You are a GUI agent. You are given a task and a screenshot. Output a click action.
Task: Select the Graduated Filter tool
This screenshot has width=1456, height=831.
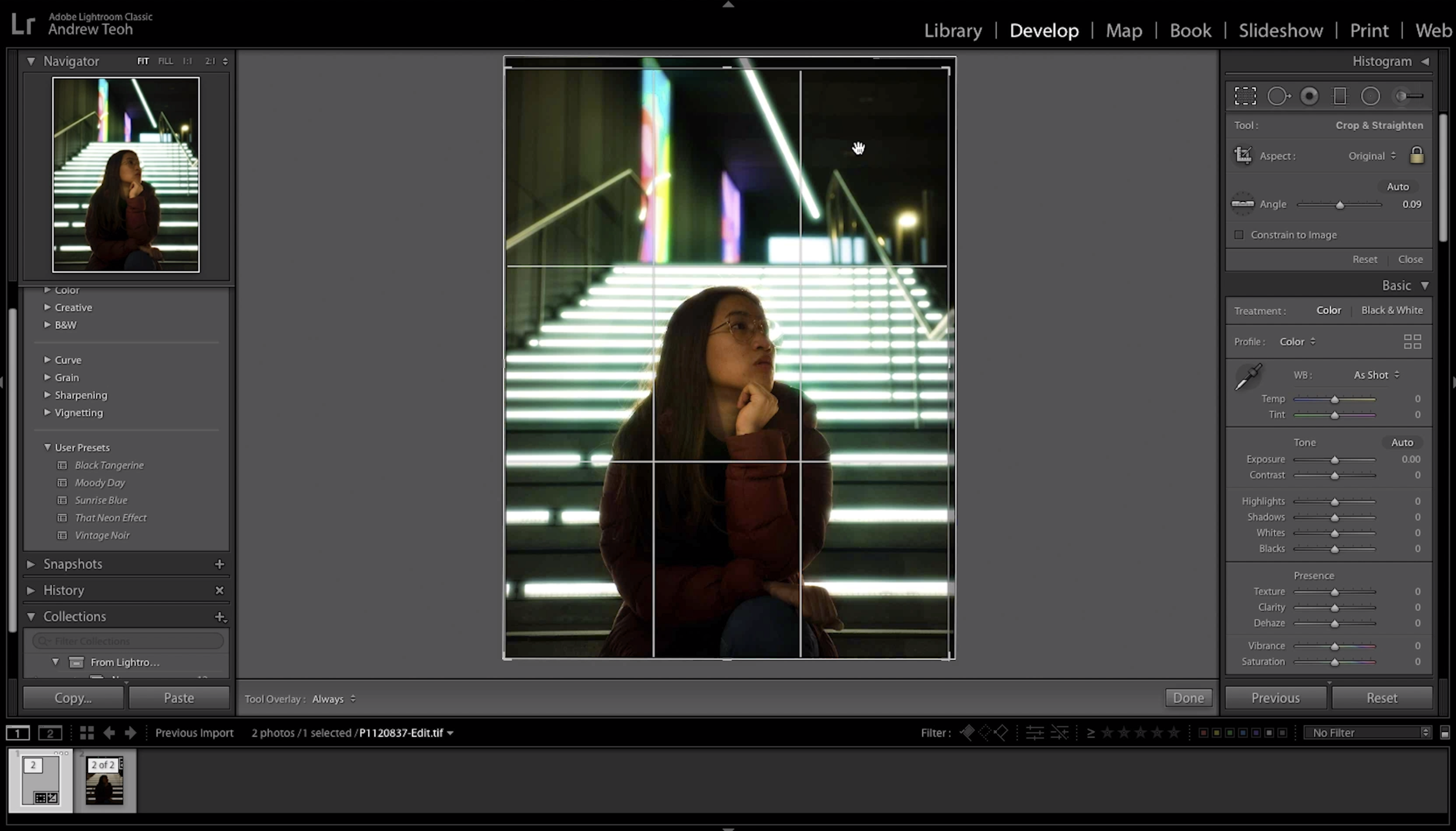pyautogui.click(x=1341, y=96)
